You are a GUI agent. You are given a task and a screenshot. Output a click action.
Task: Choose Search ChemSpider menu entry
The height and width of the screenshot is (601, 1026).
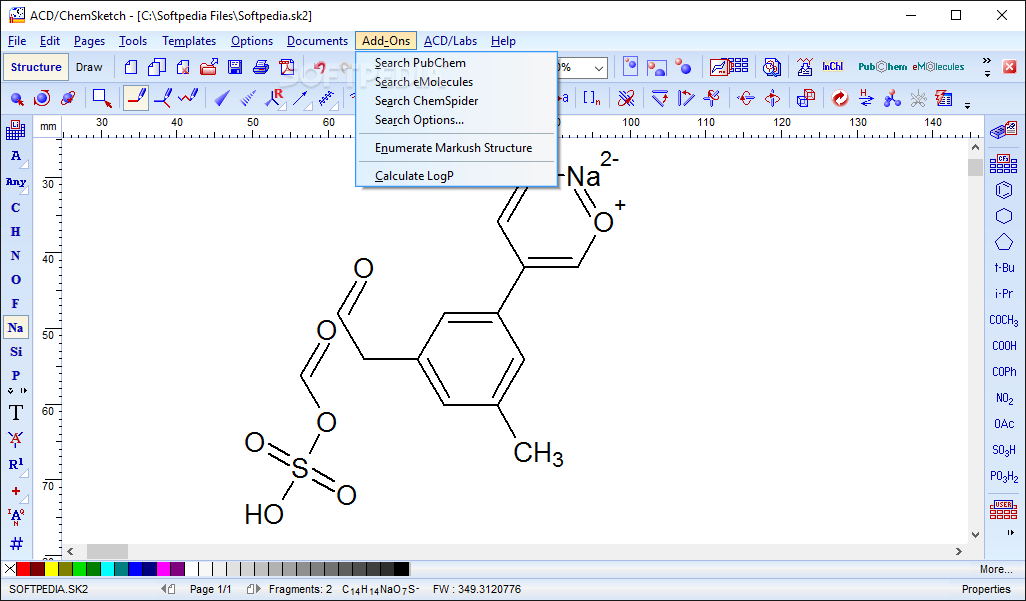426,101
